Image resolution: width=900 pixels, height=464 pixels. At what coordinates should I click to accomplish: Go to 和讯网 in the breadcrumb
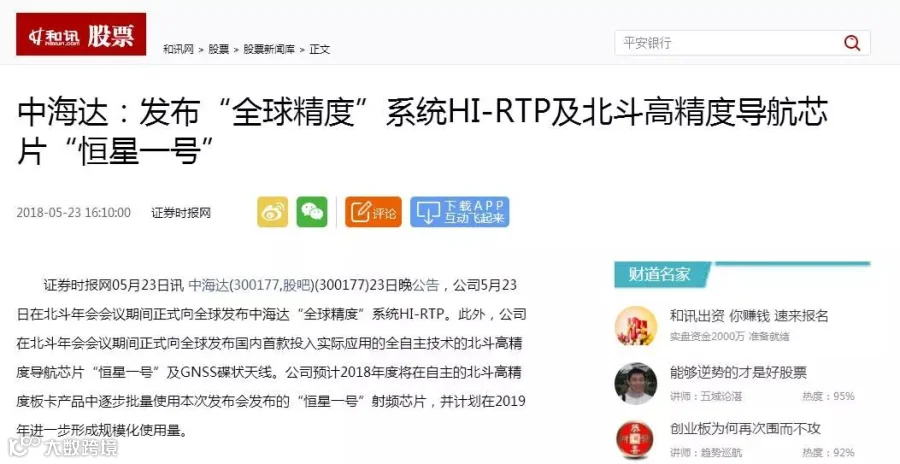(178, 49)
